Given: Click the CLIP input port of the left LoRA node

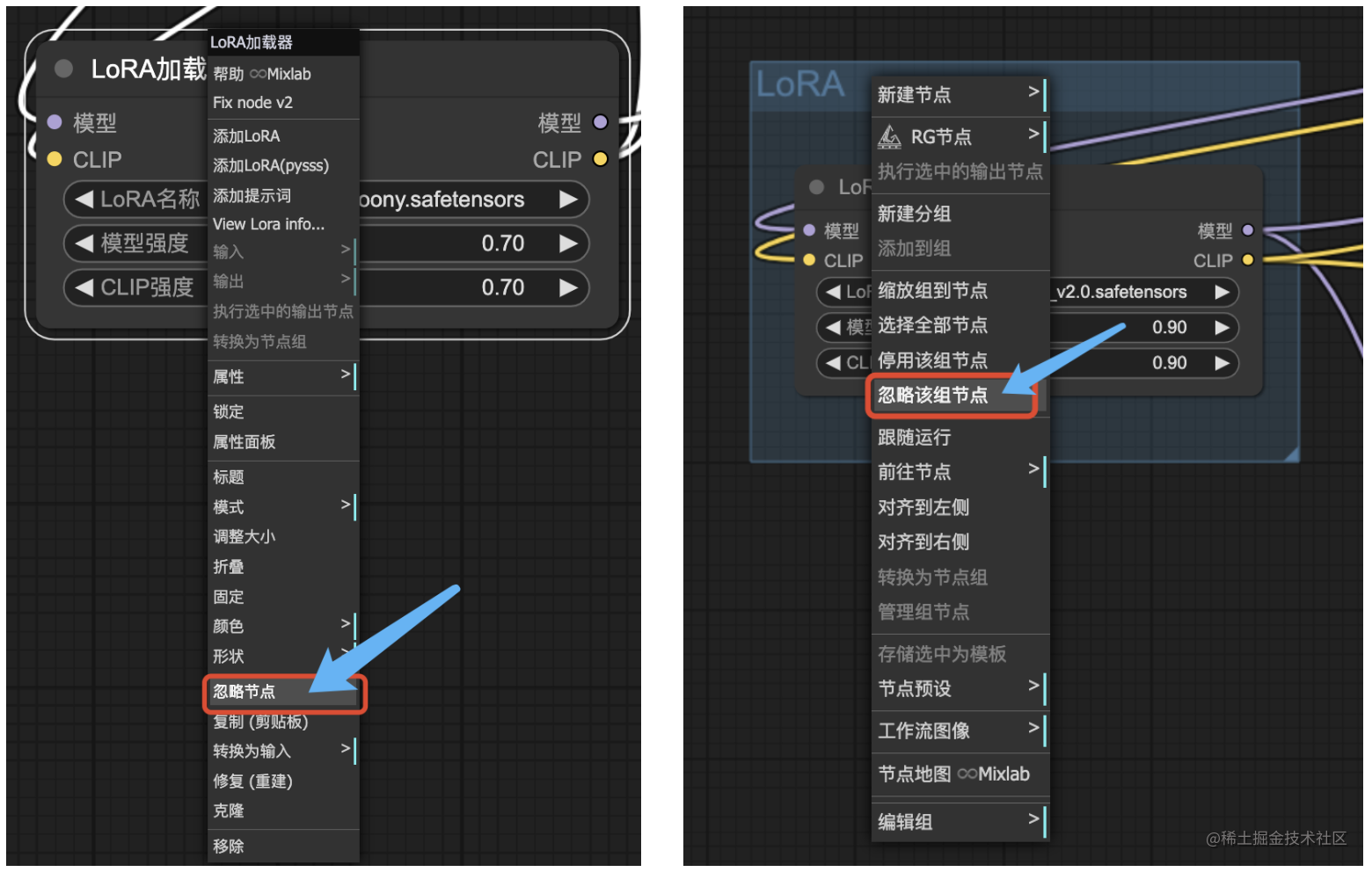Looking at the screenshot, I should coord(55,159).
